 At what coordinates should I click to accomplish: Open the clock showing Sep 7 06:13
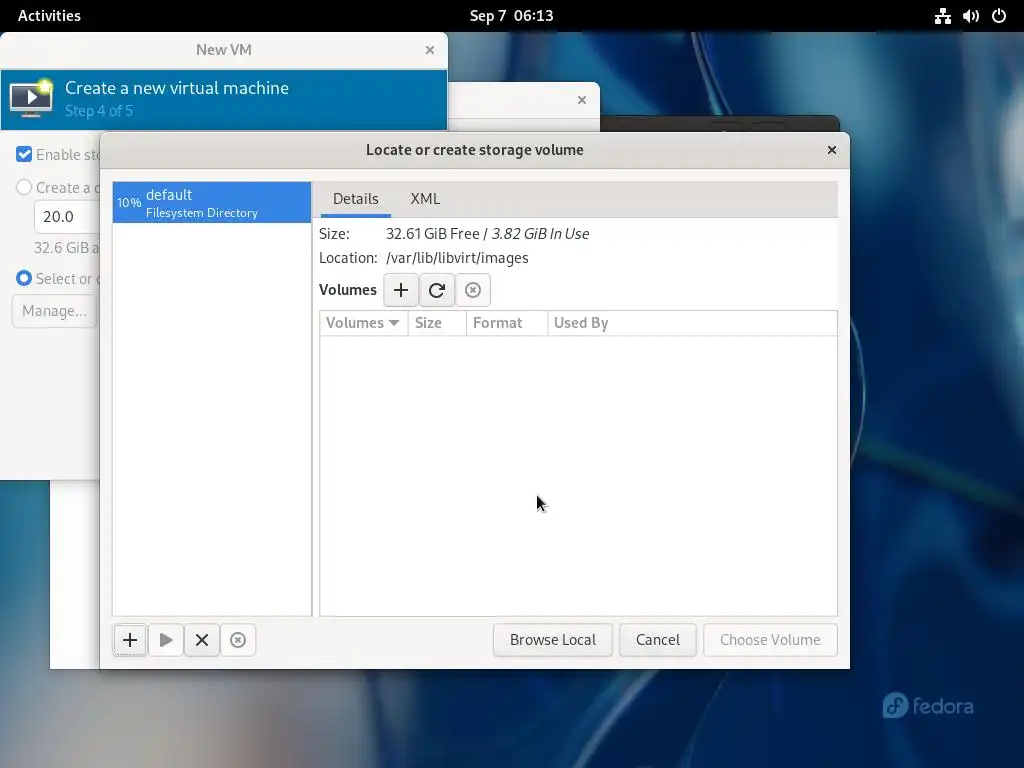511,16
